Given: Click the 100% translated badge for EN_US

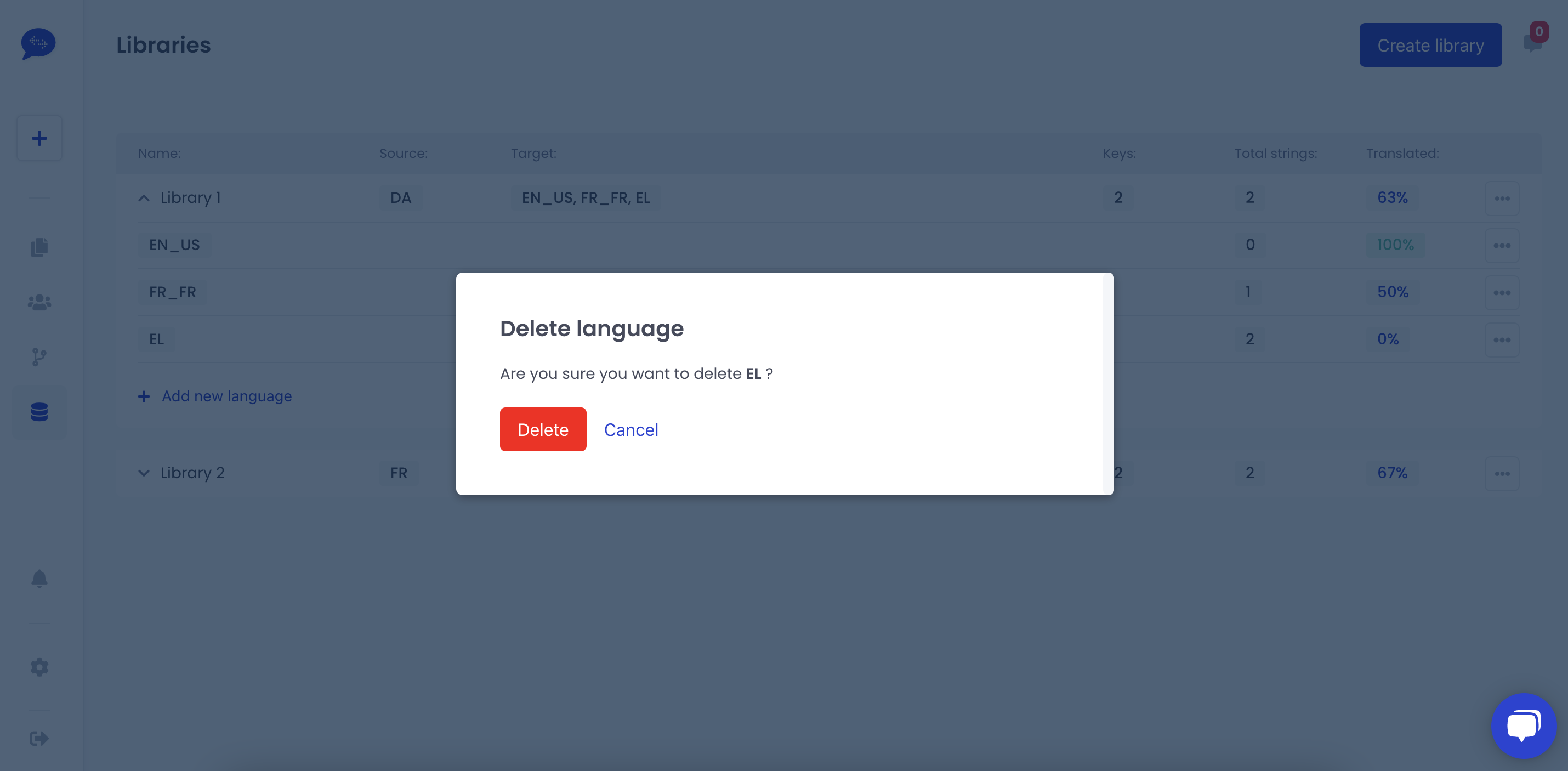Looking at the screenshot, I should [1395, 245].
